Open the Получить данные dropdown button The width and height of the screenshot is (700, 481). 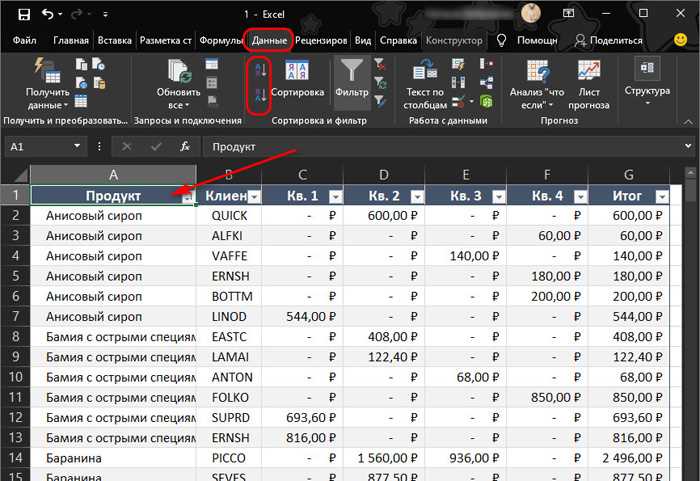coord(47,84)
